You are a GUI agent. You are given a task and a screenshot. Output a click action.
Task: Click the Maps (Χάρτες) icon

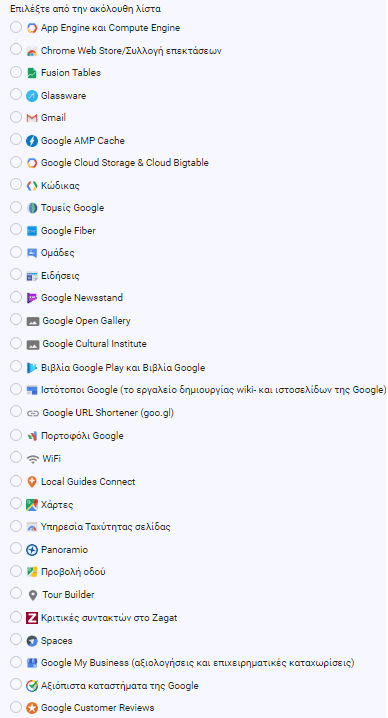click(x=32, y=505)
